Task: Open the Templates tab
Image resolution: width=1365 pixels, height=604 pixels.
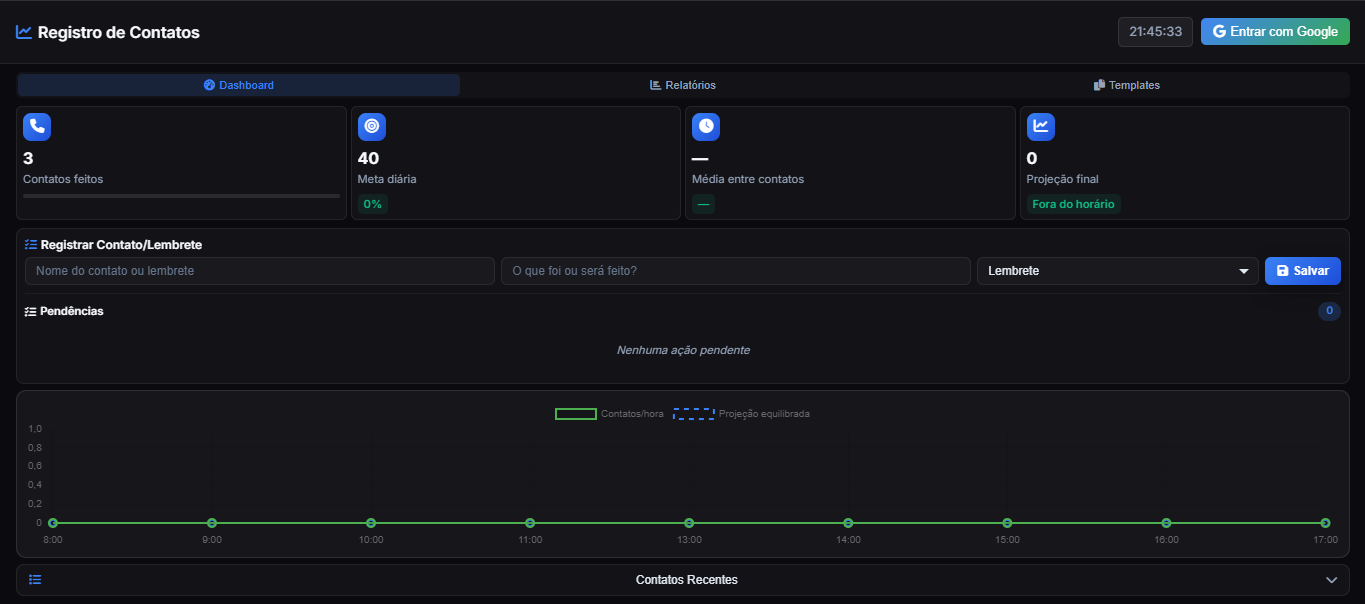Action: pyautogui.click(x=1127, y=85)
